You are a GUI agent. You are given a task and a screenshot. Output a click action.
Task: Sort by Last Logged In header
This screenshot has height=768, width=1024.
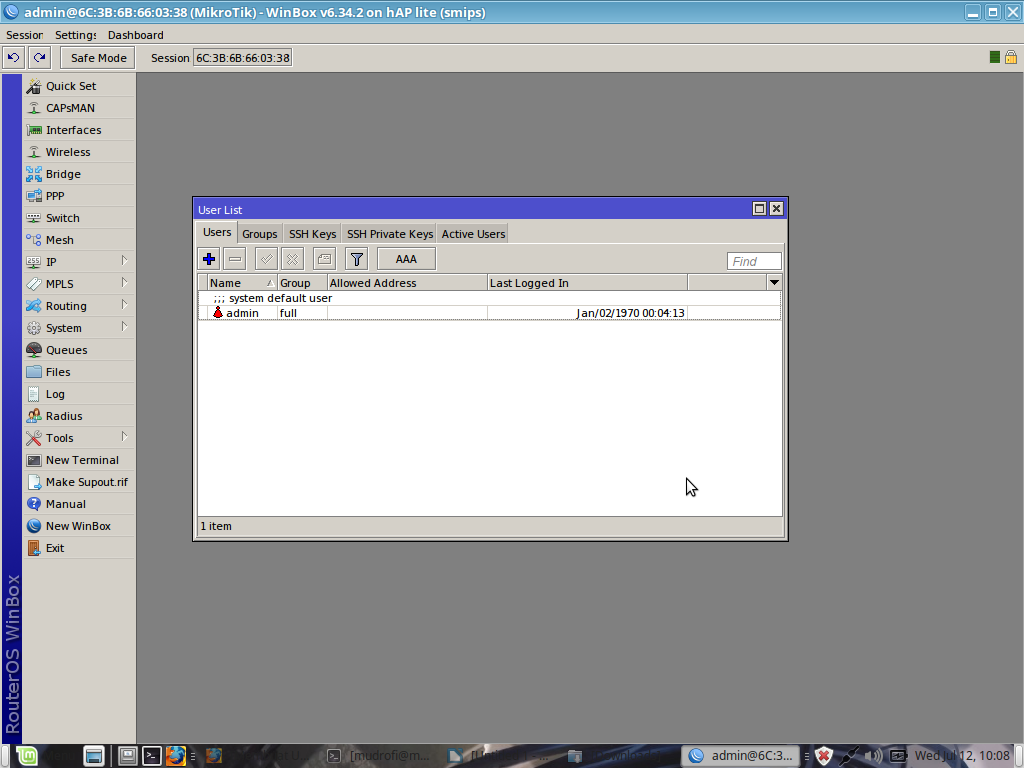pos(587,283)
